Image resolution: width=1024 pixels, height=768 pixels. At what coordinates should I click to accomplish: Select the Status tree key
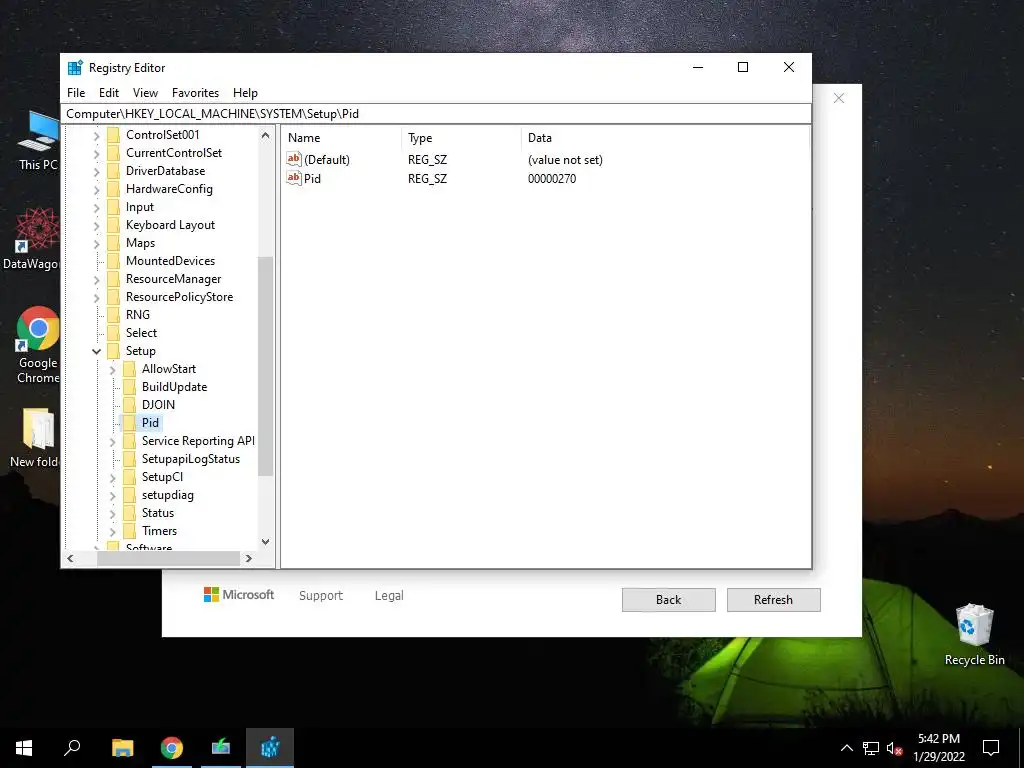click(x=158, y=513)
